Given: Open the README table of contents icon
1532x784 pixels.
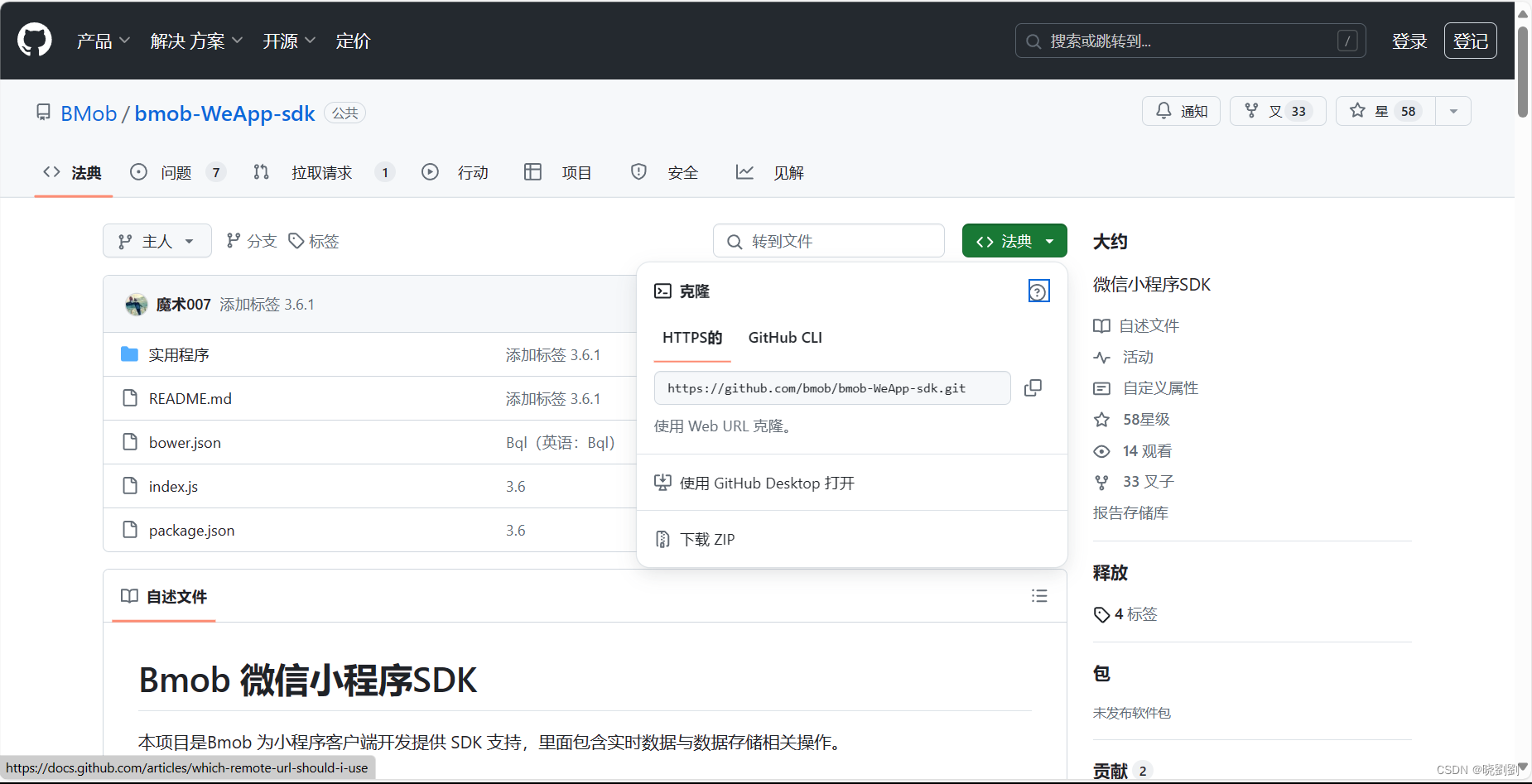Looking at the screenshot, I should tap(1039, 596).
